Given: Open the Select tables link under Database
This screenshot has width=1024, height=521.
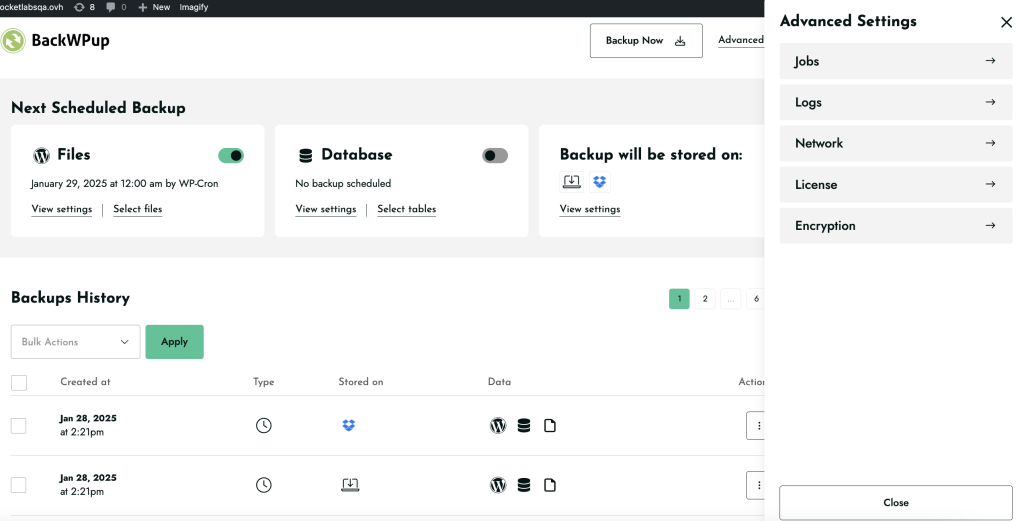Looking at the screenshot, I should pos(406,209).
